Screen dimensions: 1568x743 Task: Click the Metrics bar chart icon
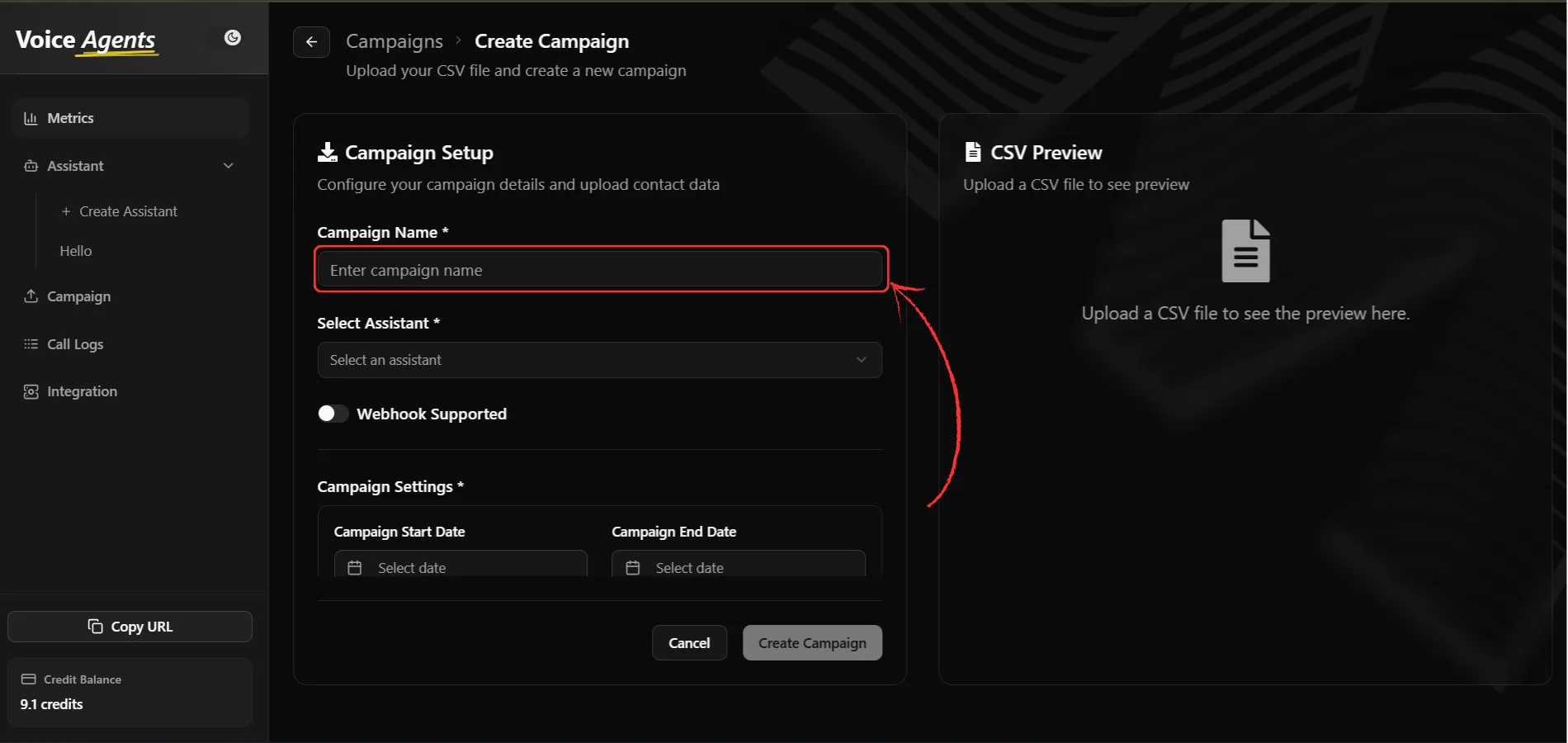(31, 118)
